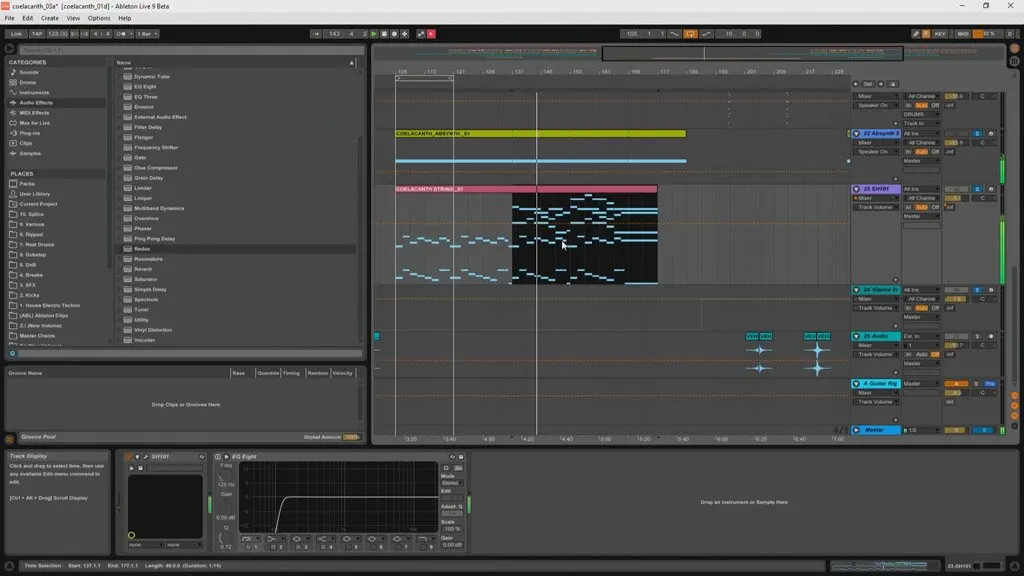Fold the 23 SH101 track with its triangle

click(x=856, y=189)
